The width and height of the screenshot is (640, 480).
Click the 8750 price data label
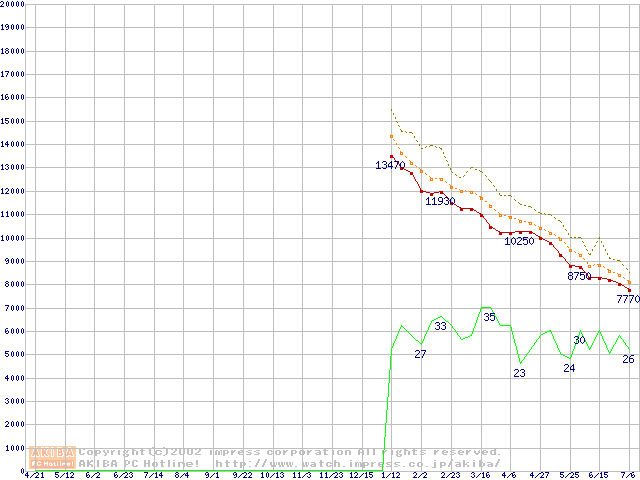(579, 276)
